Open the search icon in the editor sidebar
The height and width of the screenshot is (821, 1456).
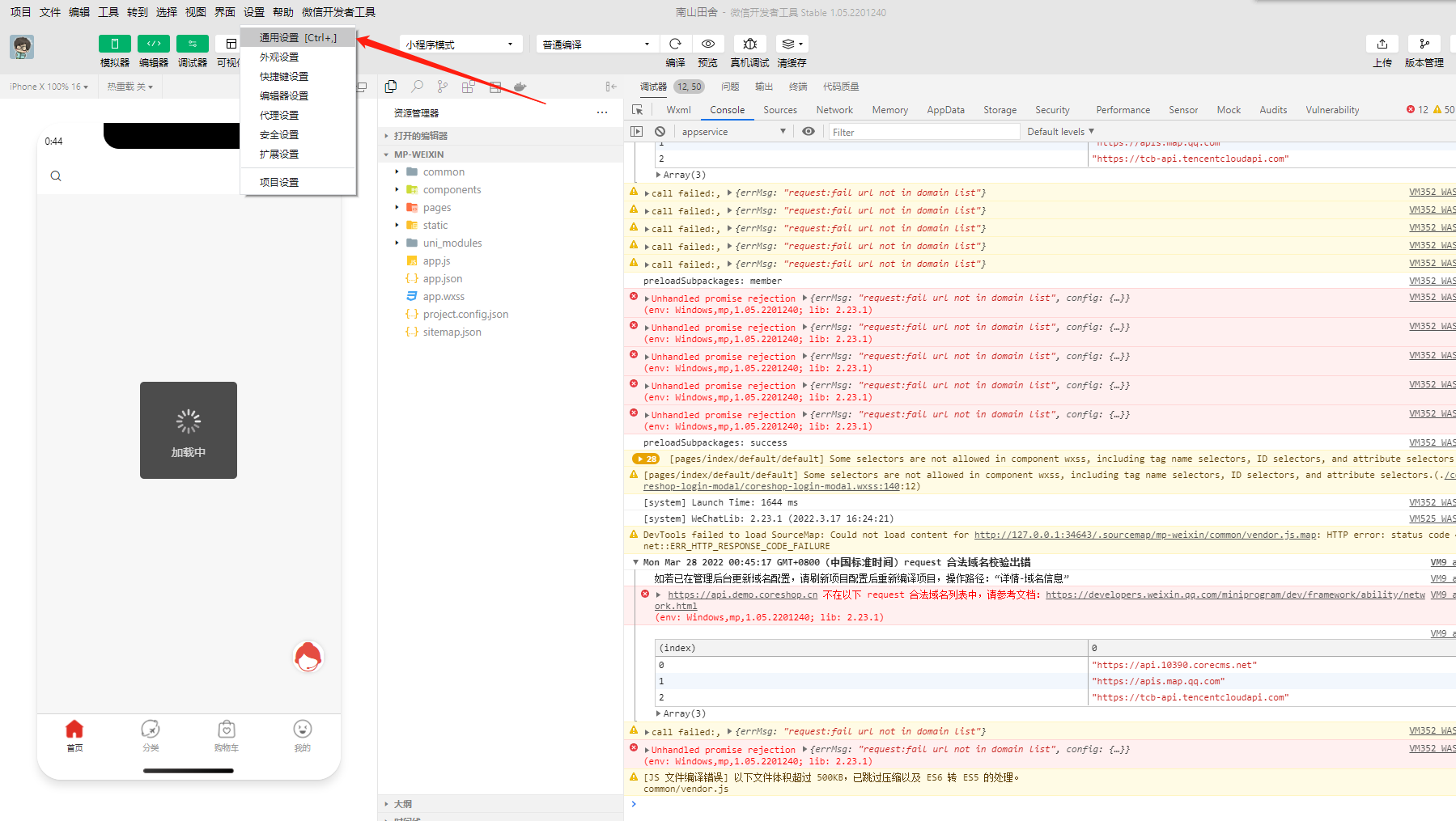click(x=417, y=87)
